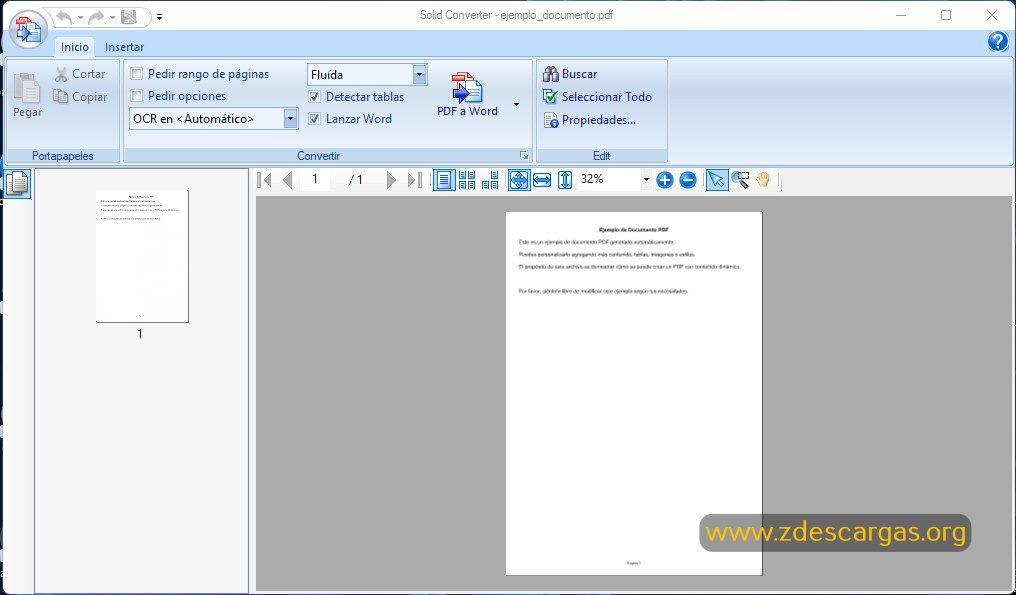The width and height of the screenshot is (1016, 595).
Task: Click Buscar with binoculars icon
Action: click(571, 74)
